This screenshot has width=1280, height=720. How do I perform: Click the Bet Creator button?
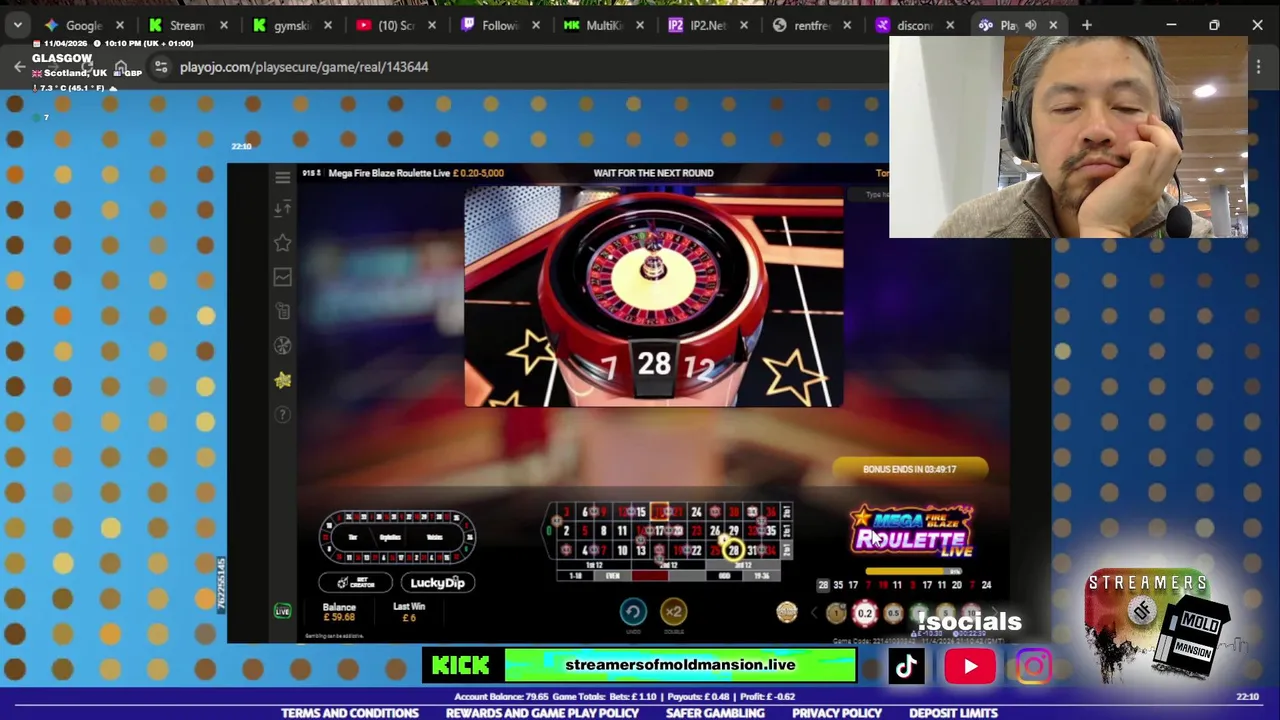pyautogui.click(x=355, y=583)
